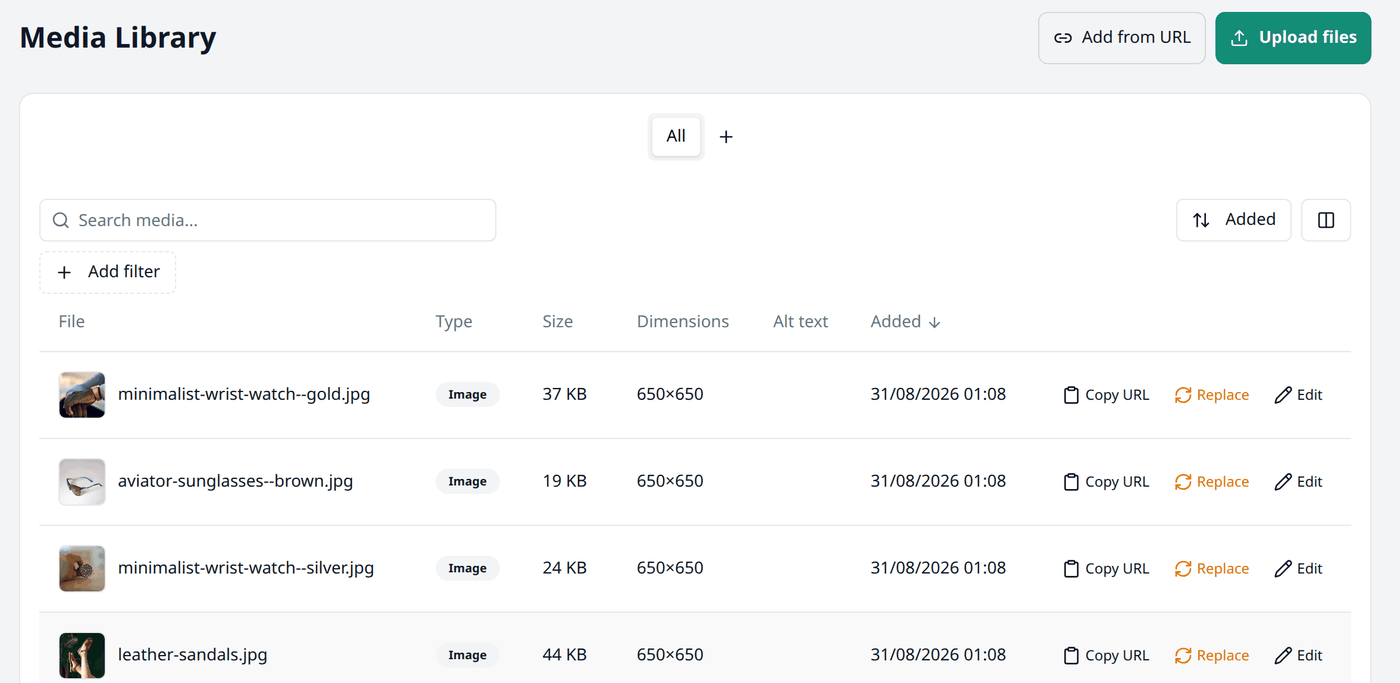This screenshot has height=683, width=1400.
Task: Copy URL of leather-sandals.jpg
Action: pos(1106,656)
